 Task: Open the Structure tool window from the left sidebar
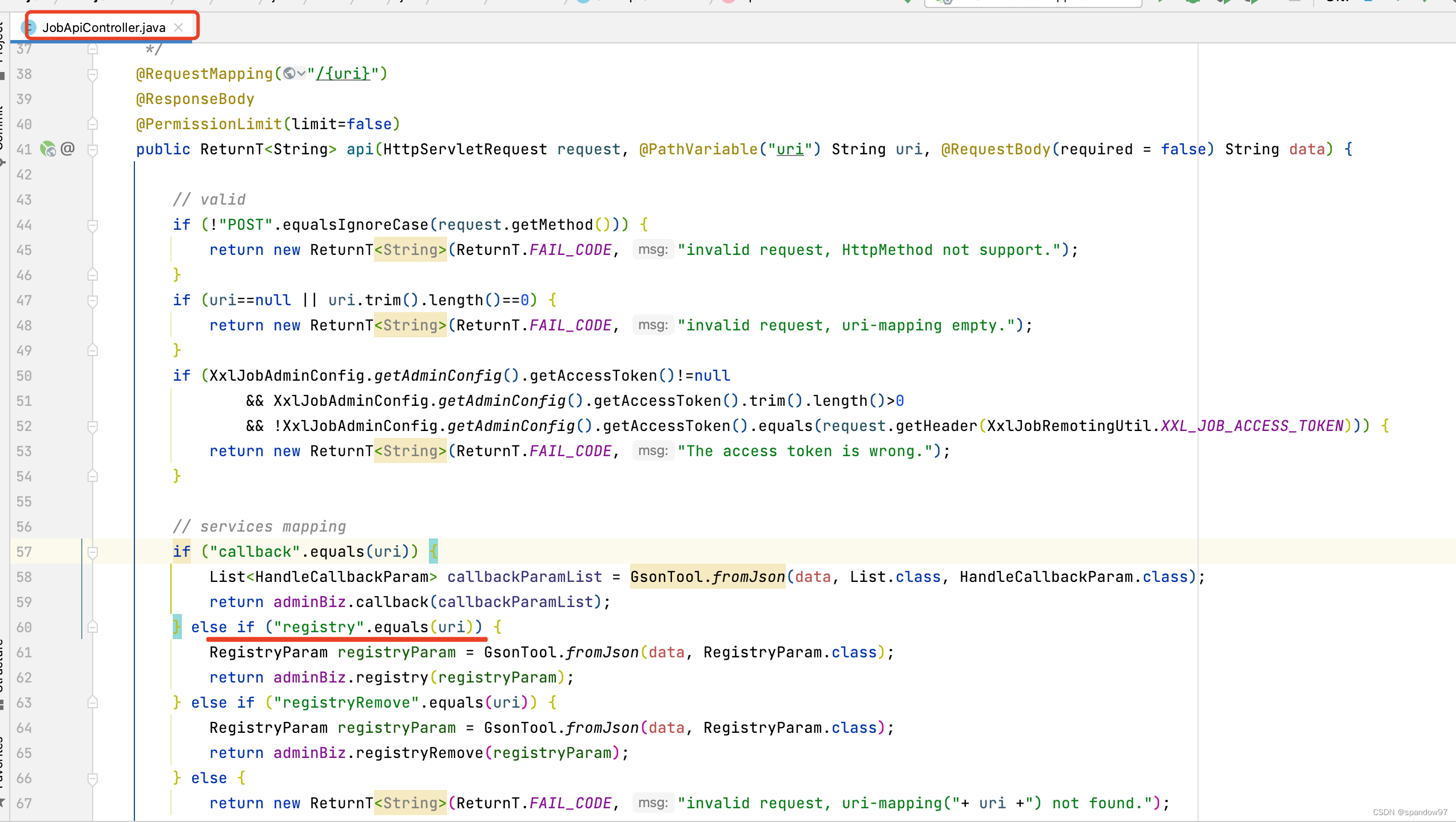2,669
